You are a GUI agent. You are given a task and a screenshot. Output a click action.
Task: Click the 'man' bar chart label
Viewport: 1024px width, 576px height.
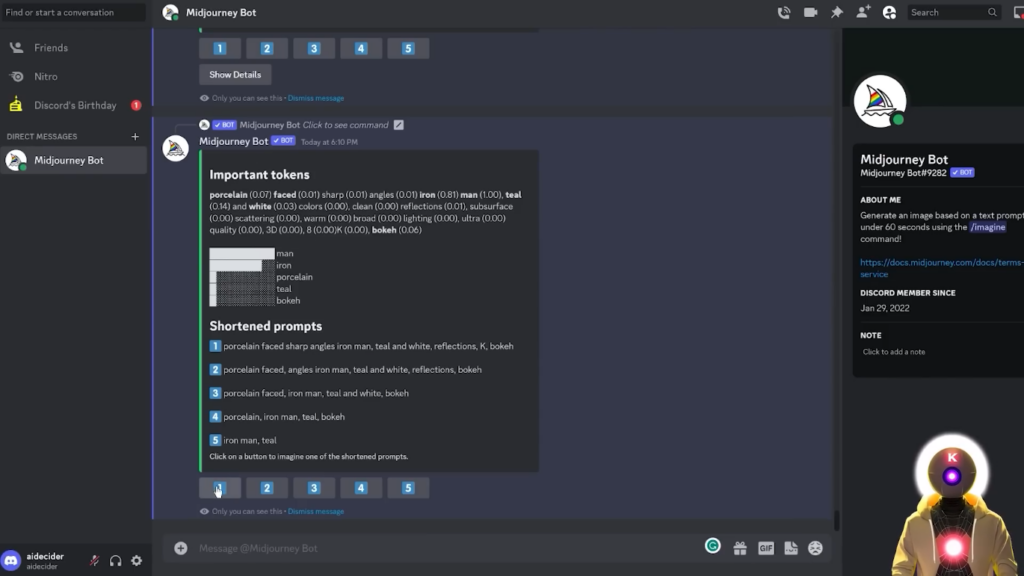(x=285, y=253)
